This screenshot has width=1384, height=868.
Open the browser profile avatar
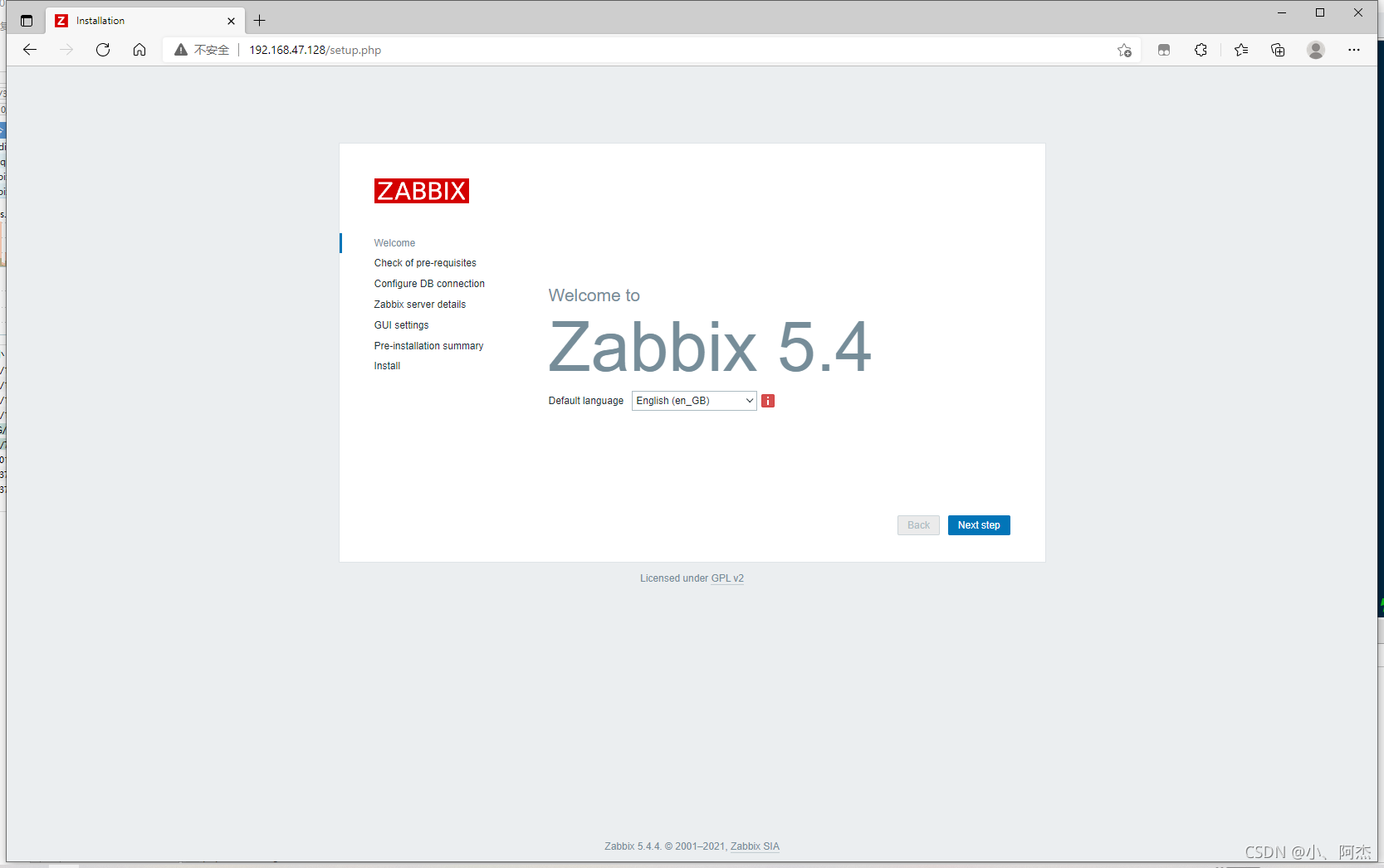coord(1316,50)
